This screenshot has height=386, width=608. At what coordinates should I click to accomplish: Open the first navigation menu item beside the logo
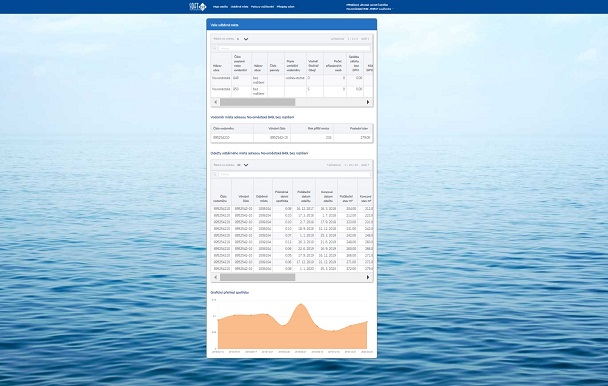220,7
